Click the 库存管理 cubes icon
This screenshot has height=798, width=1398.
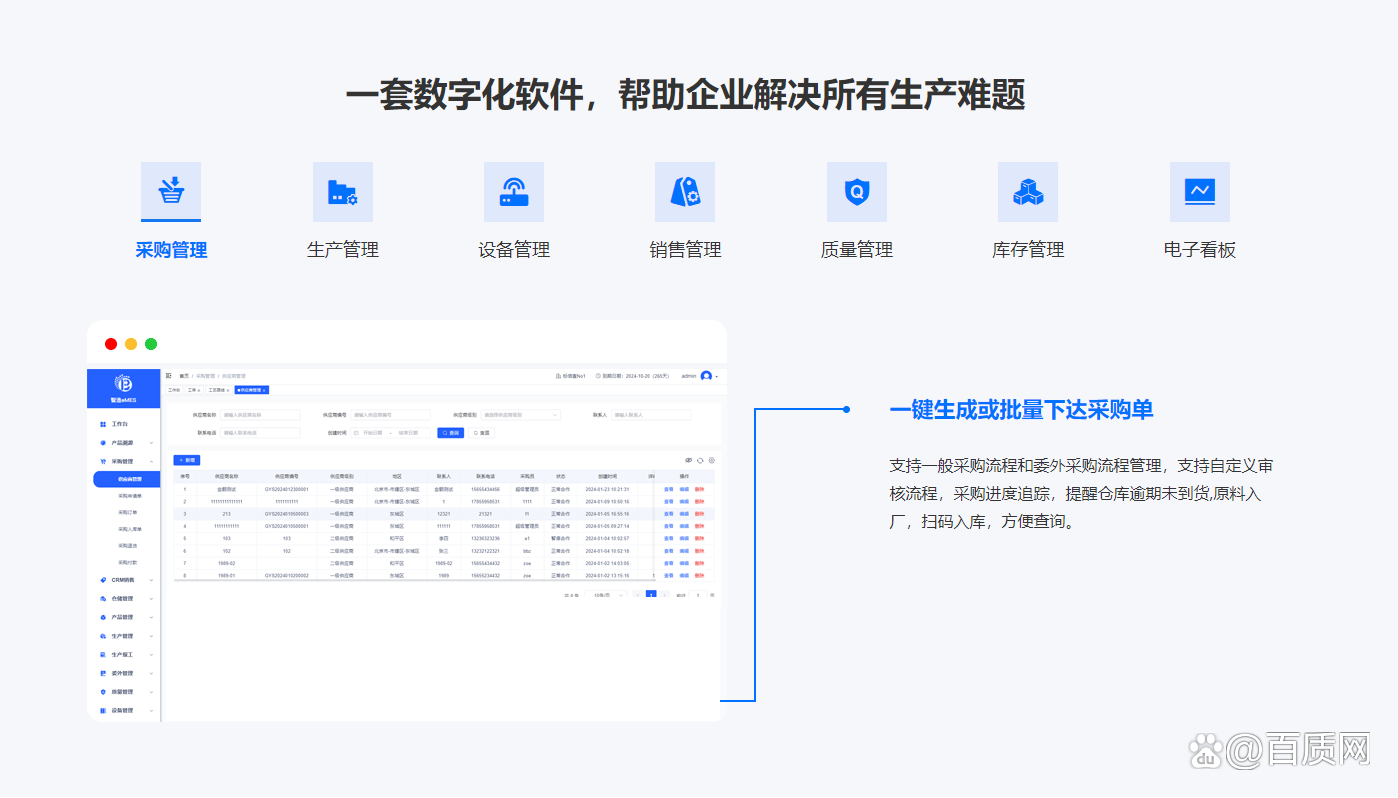(1028, 191)
